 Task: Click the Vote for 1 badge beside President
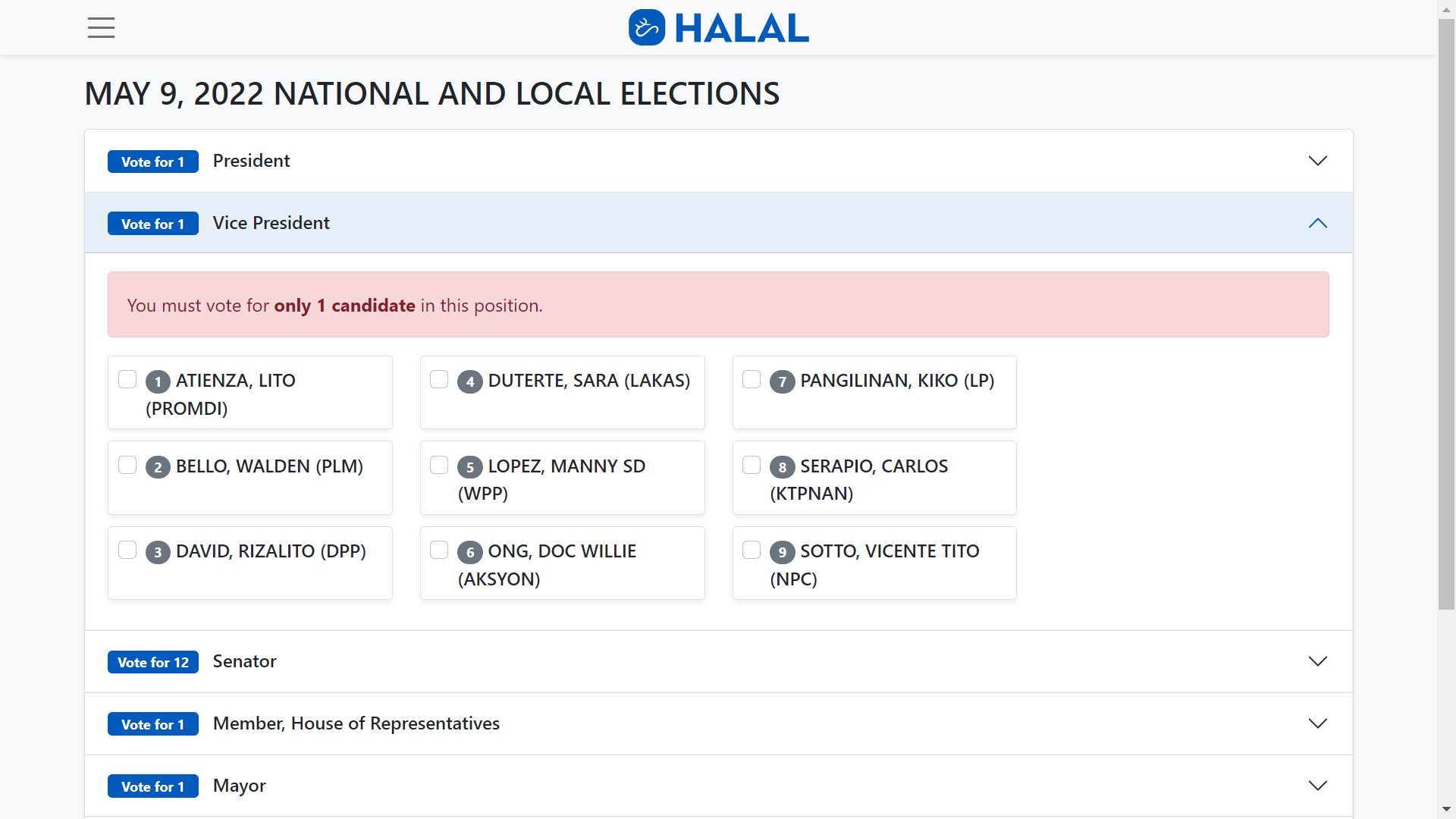(x=152, y=162)
